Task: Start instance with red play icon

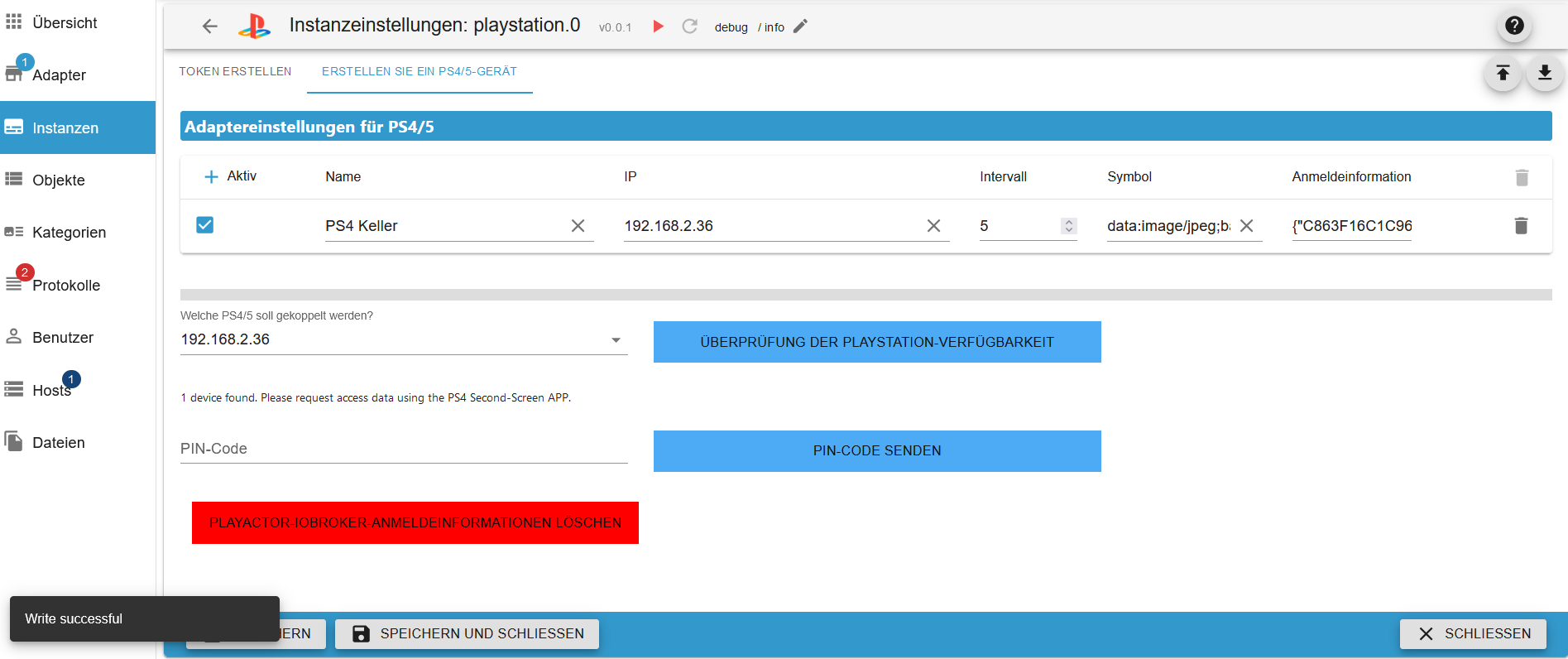Action: pos(659,26)
